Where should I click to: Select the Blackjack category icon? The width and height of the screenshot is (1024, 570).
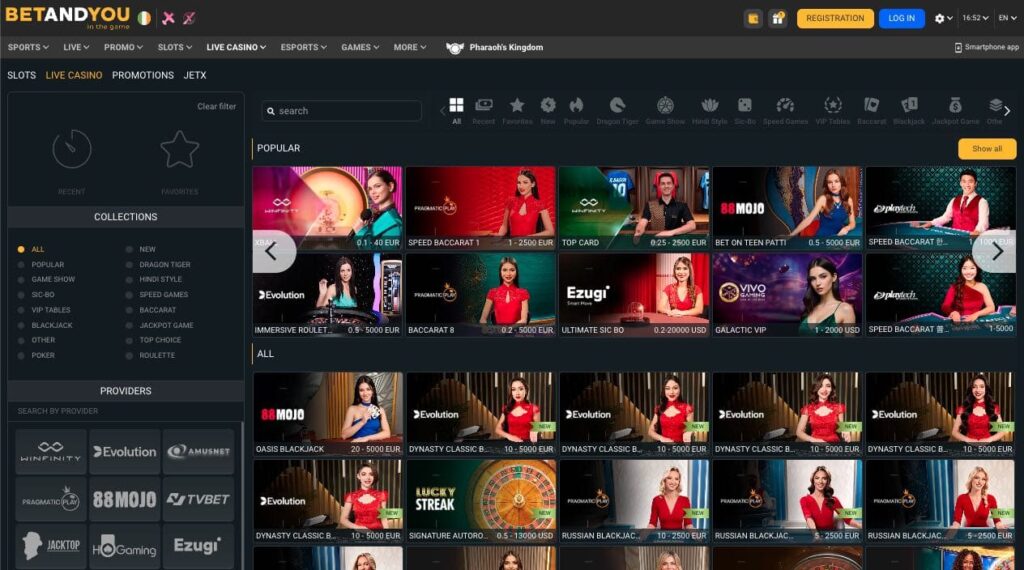[909, 105]
